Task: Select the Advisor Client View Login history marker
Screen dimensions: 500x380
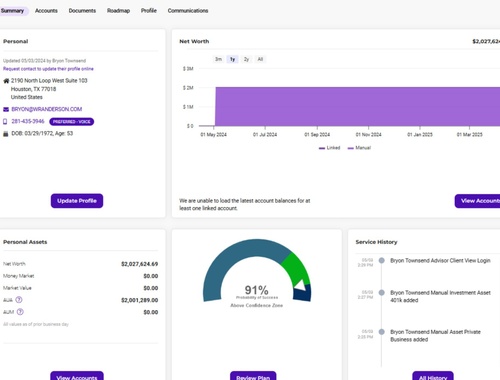Action: pos(382,260)
